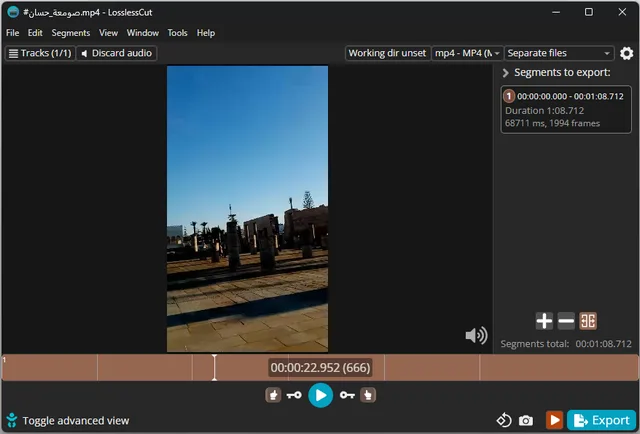The image size is (640, 434).
Task: Toggle the orange play-segments icon beside Export
Action: click(x=553, y=421)
